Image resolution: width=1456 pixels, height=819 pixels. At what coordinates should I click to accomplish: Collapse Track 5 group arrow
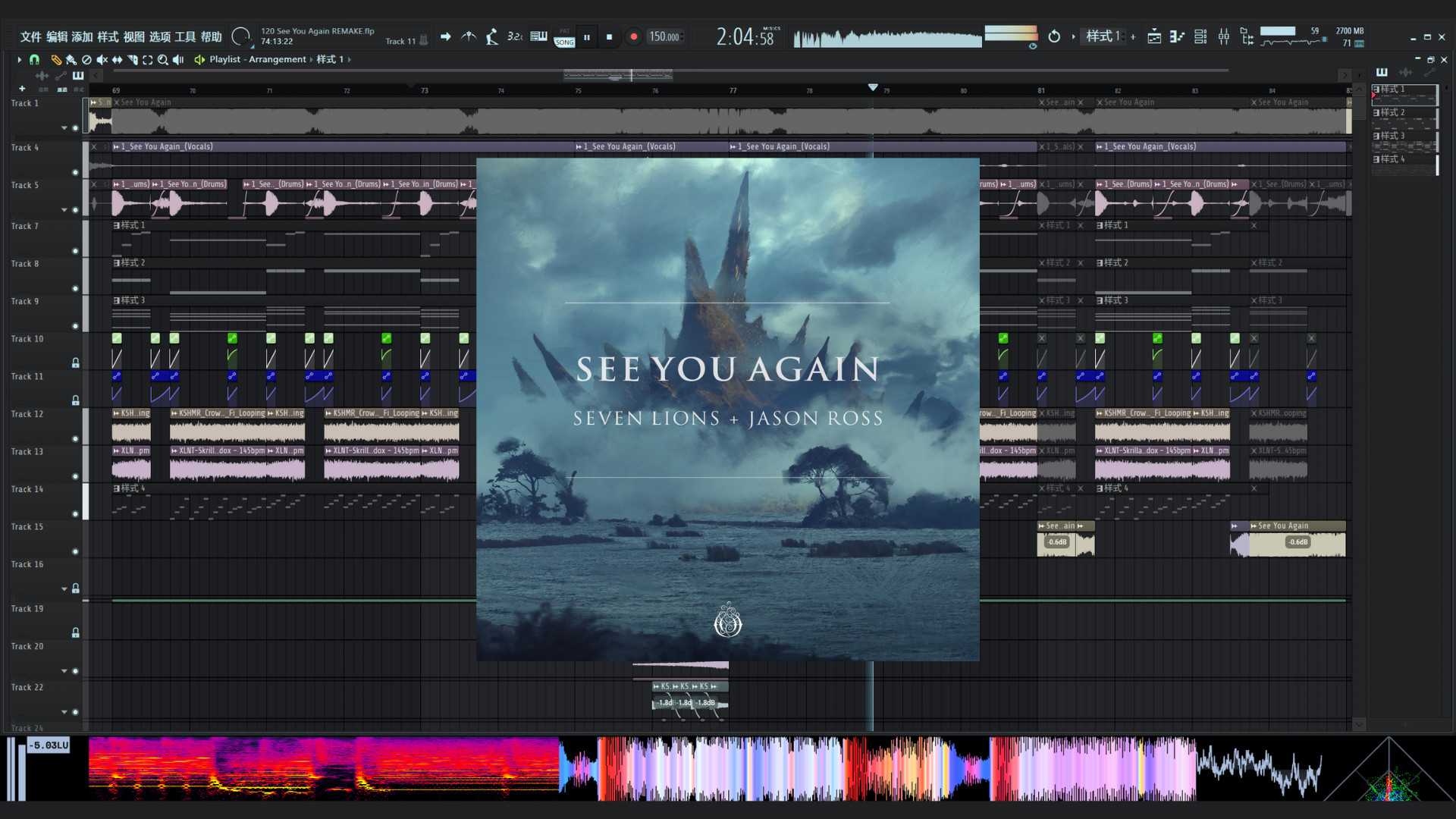coord(64,209)
